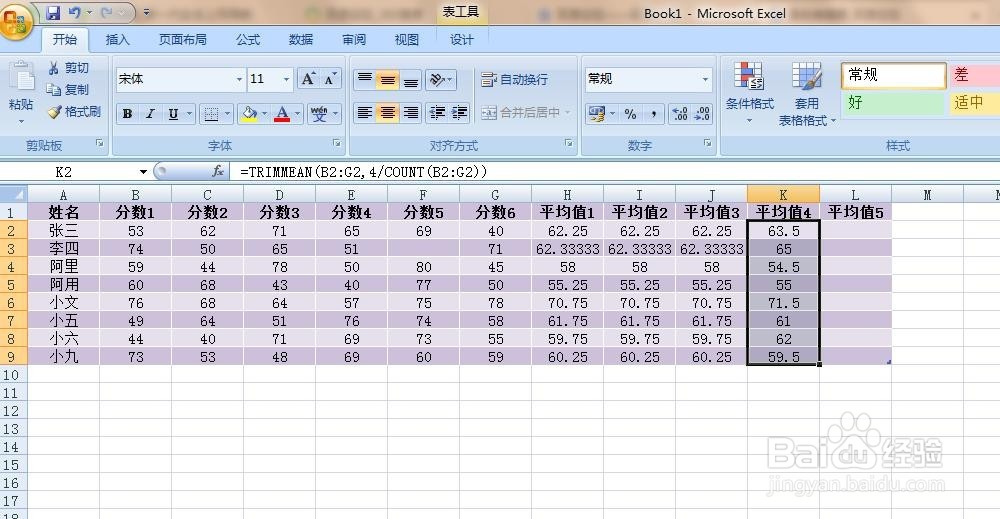The height and width of the screenshot is (519, 1000).
Task: Expand fill color dropdown arrow
Action: pos(264,113)
